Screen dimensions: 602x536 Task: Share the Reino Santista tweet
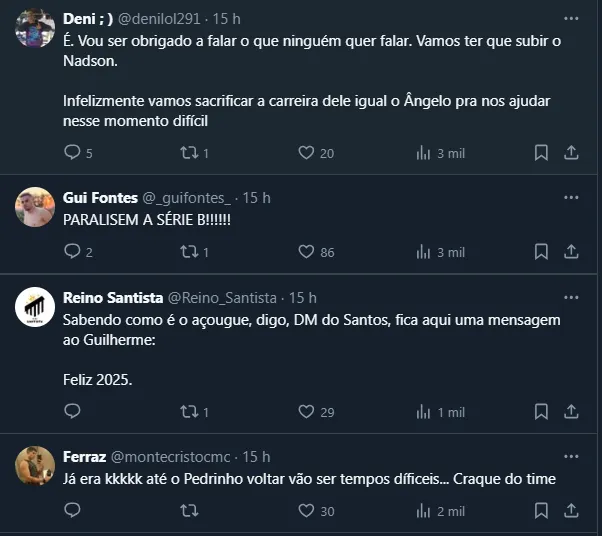[x=572, y=412]
